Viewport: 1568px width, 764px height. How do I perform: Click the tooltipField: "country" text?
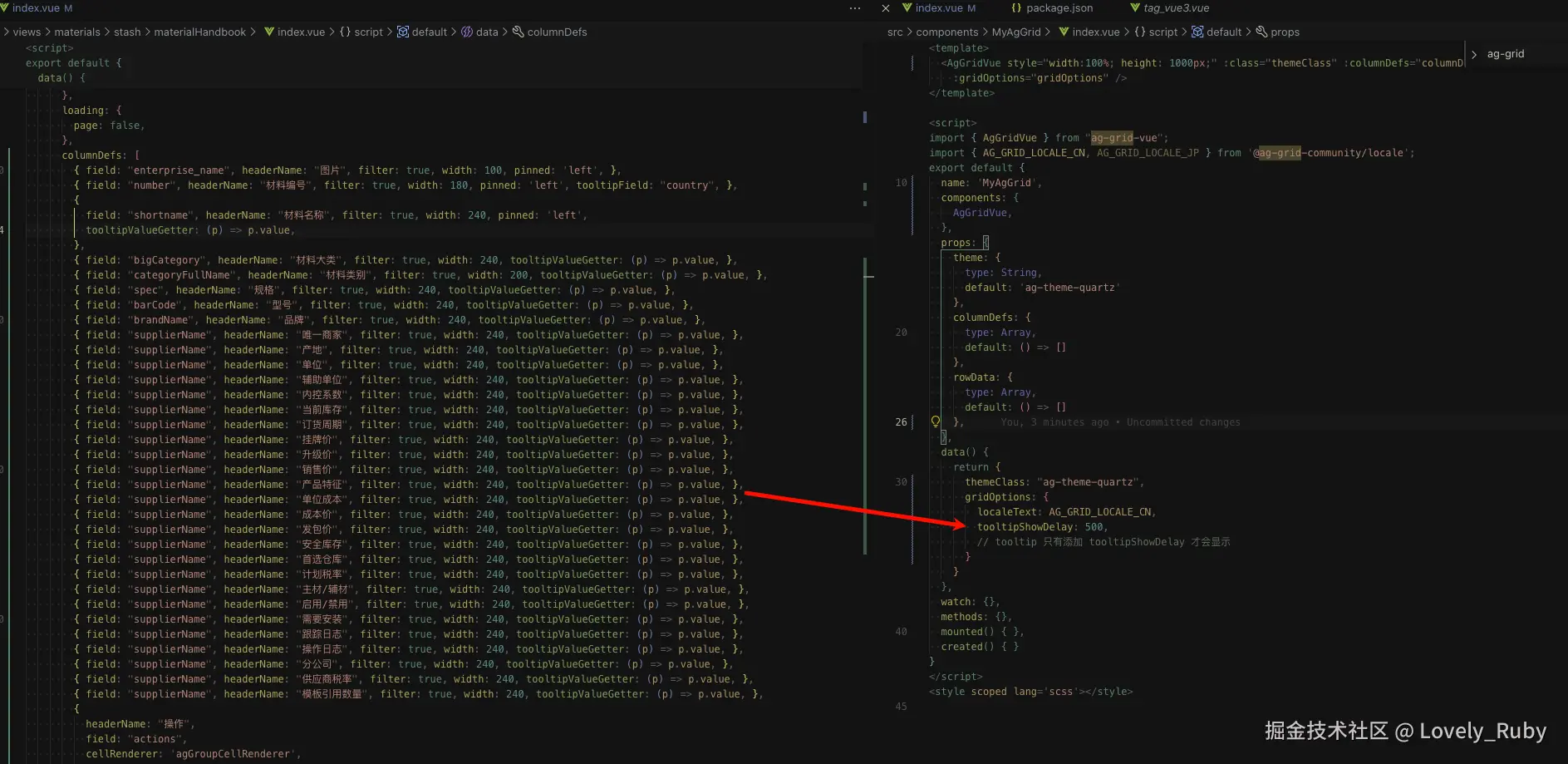coord(644,185)
